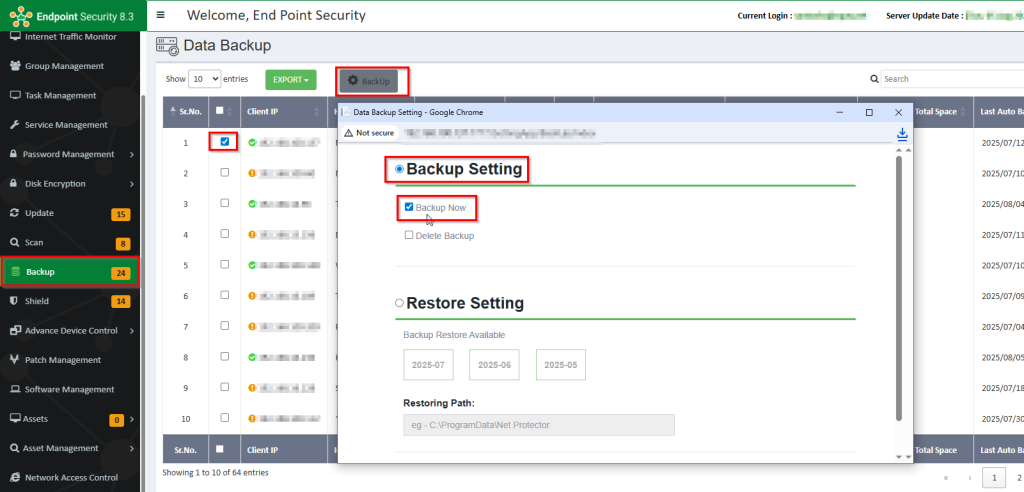1024x492 pixels.
Task: Click the download icon in popup address bar
Action: [x=901, y=133]
